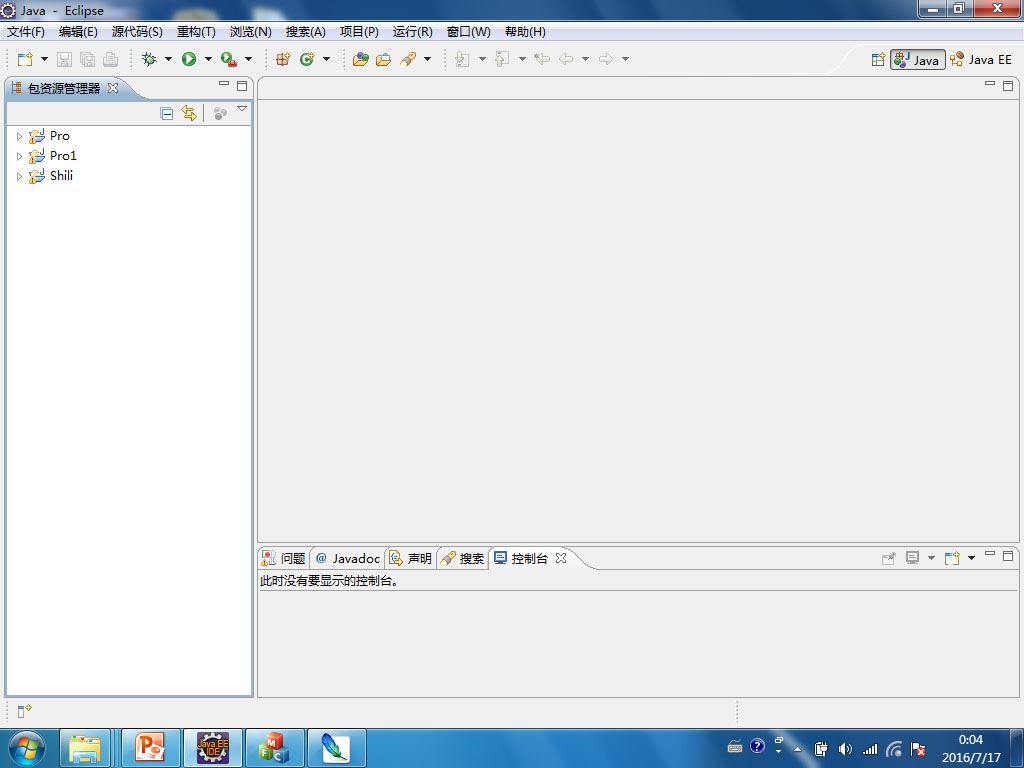
Task: Open the 窗口(W) menu
Action: pyautogui.click(x=468, y=32)
